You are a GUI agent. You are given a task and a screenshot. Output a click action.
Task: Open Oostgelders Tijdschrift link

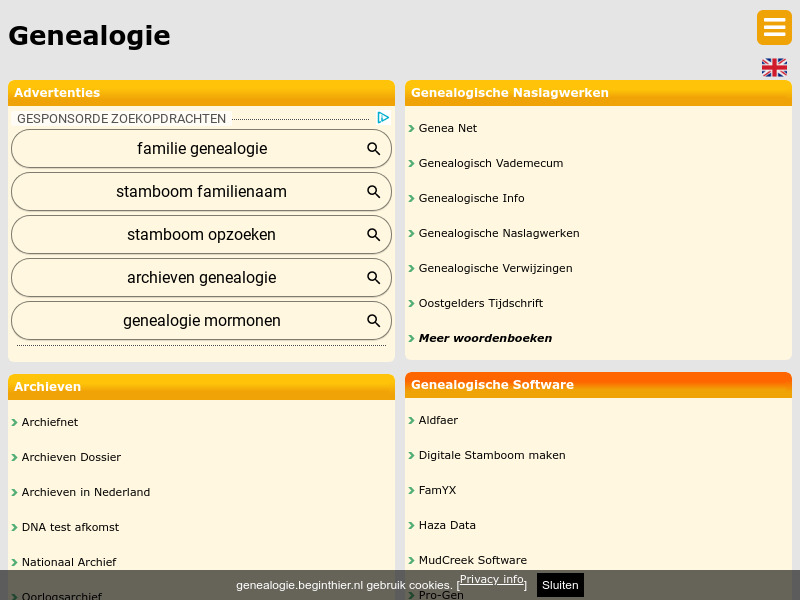click(x=481, y=304)
